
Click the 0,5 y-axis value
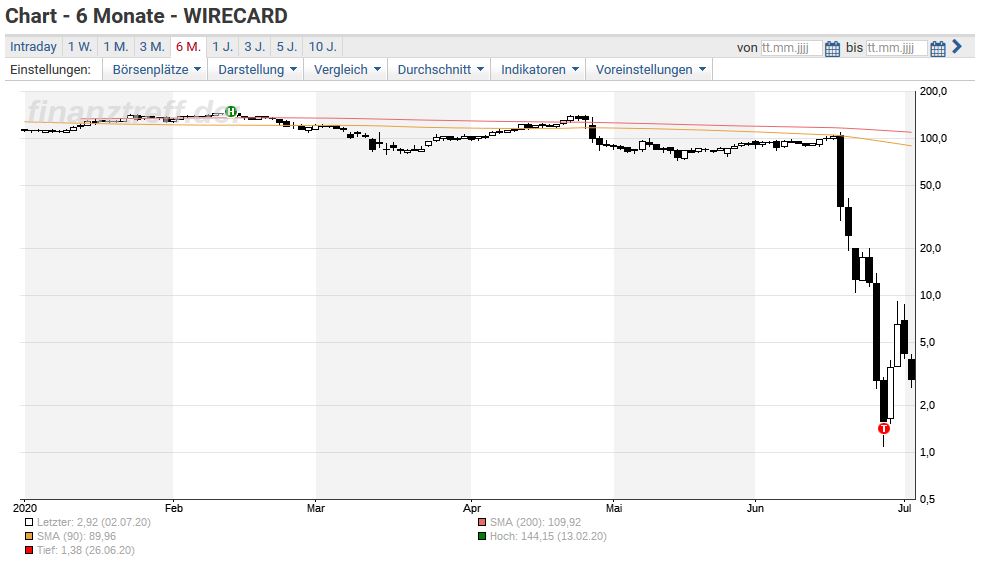click(928, 499)
